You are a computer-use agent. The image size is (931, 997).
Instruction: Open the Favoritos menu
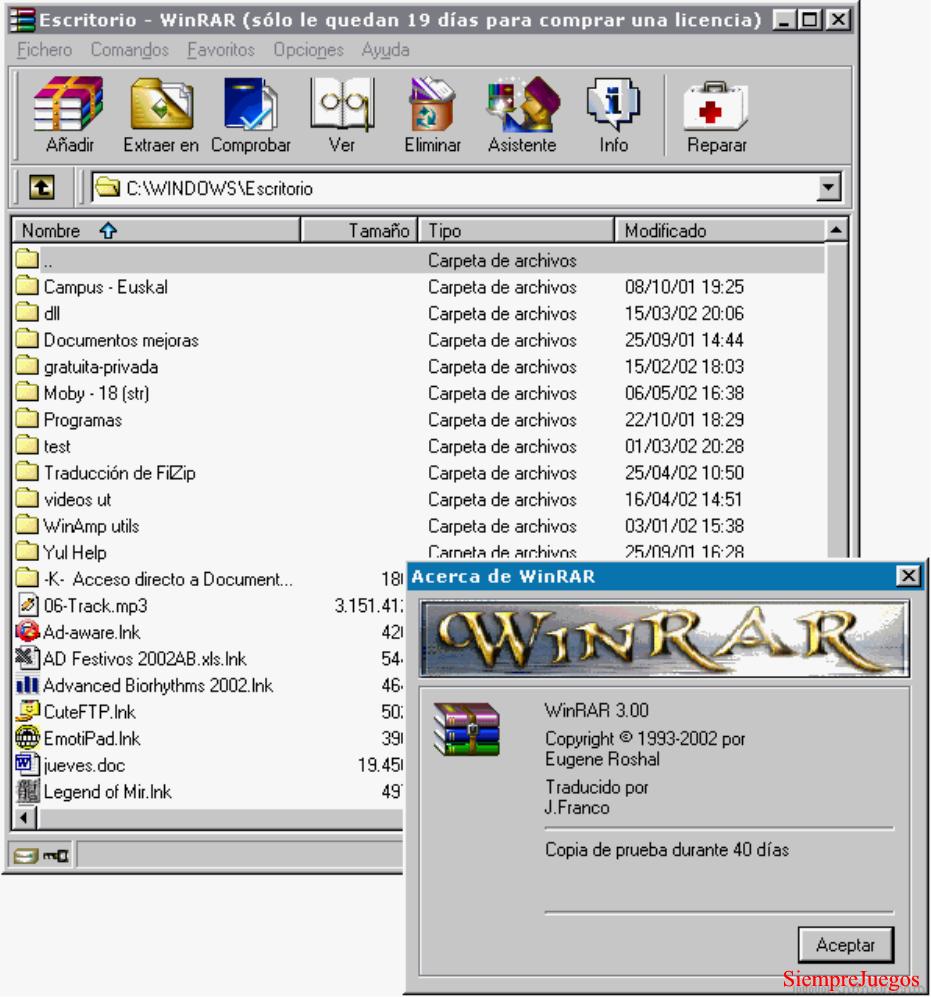click(x=221, y=50)
